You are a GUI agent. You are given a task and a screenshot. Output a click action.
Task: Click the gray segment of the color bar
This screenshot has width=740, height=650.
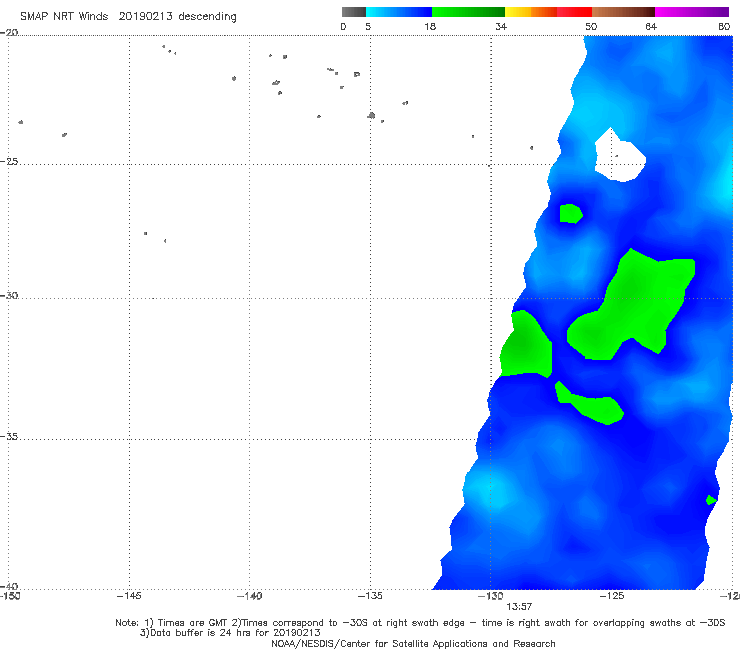[354, 12]
